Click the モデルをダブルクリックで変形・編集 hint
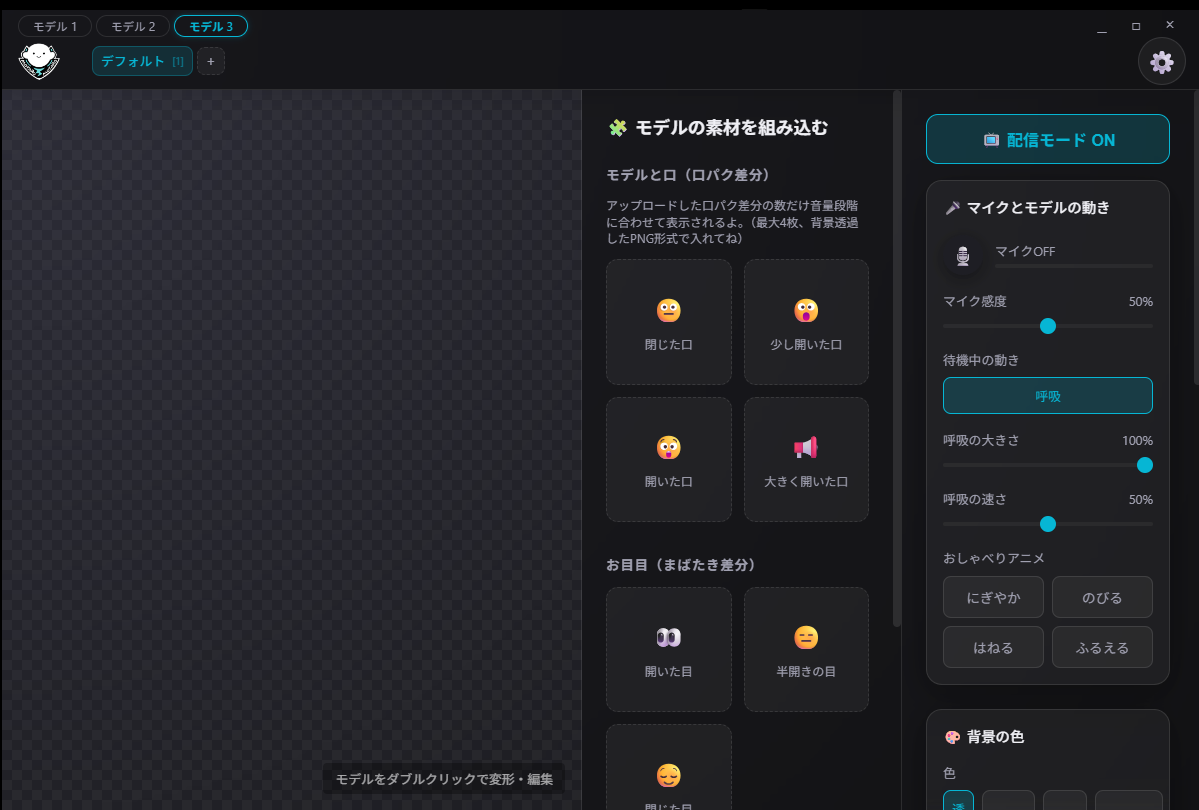This screenshot has height=810, width=1199. (444, 779)
